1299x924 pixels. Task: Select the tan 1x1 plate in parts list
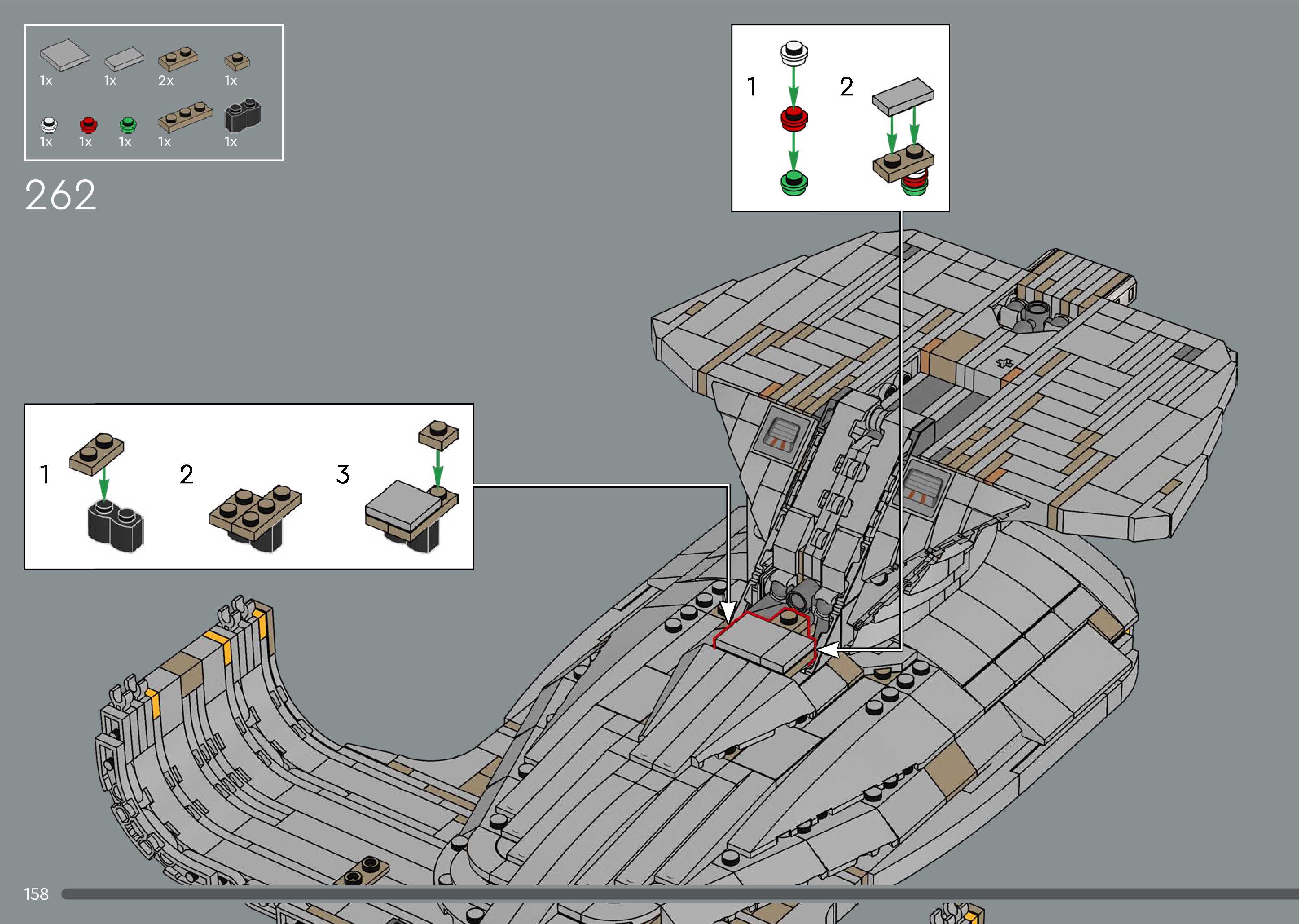(x=237, y=60)
